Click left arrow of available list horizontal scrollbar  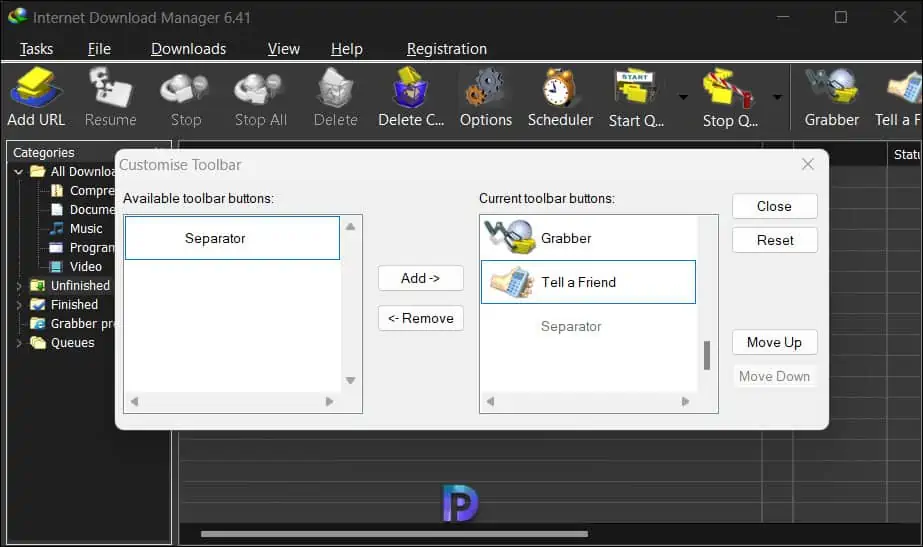pos(134,402)
